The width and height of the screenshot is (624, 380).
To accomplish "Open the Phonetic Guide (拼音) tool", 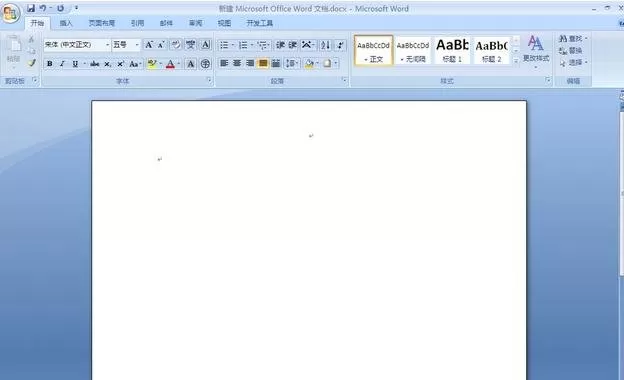I will (191, 45).
